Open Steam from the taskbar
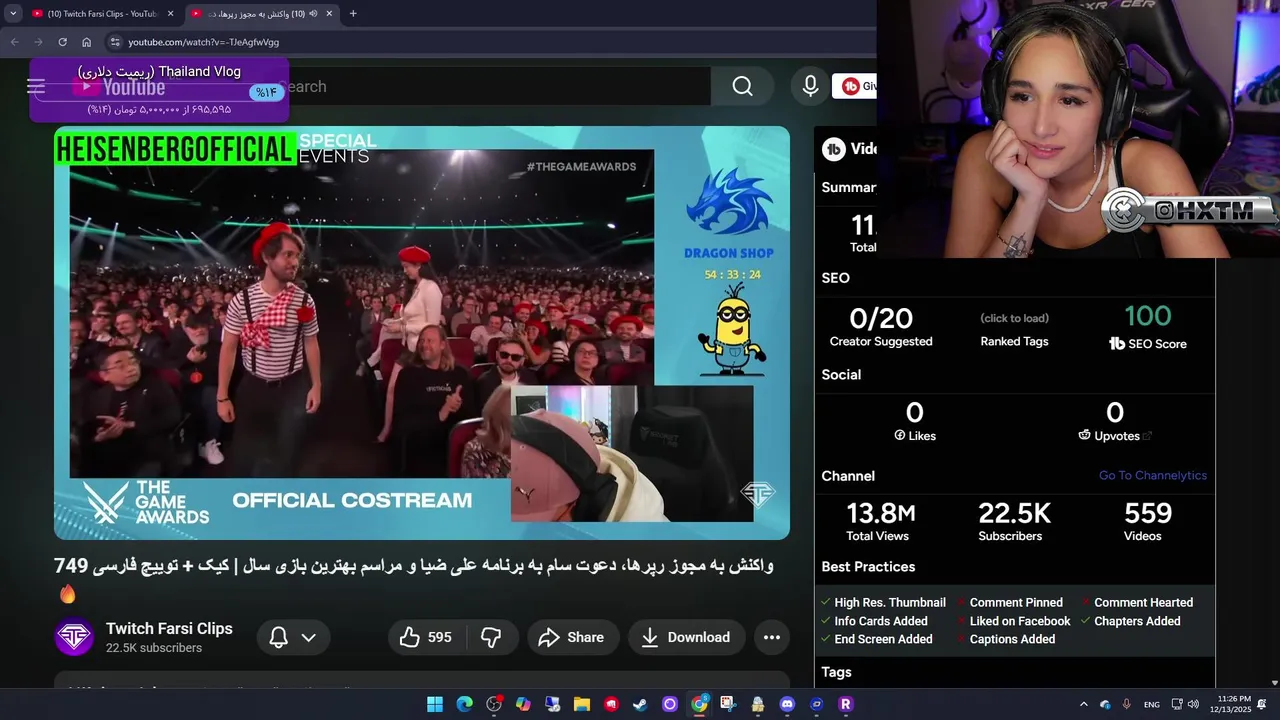Image resolution: width=1280 pixels, height=720 pixels. (x=640, y=704)
